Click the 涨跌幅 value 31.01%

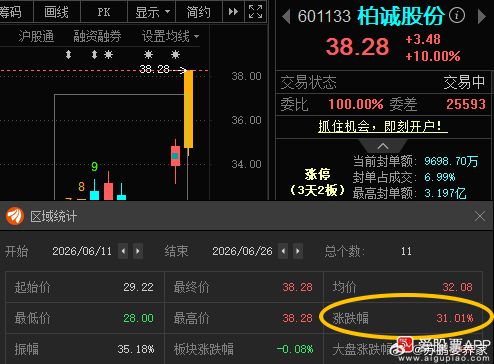[455, 318]
